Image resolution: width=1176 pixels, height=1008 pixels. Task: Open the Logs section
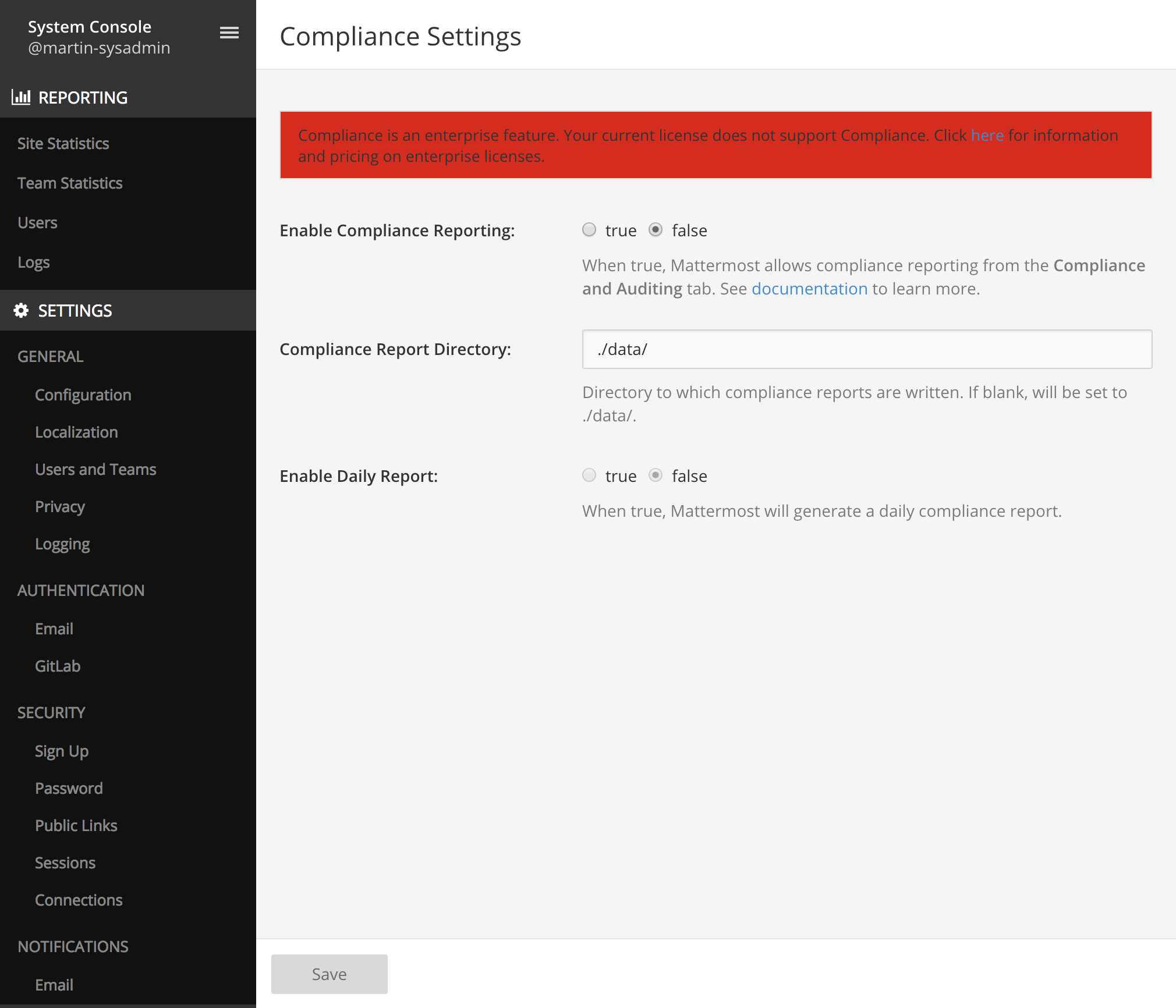[34, 262]
